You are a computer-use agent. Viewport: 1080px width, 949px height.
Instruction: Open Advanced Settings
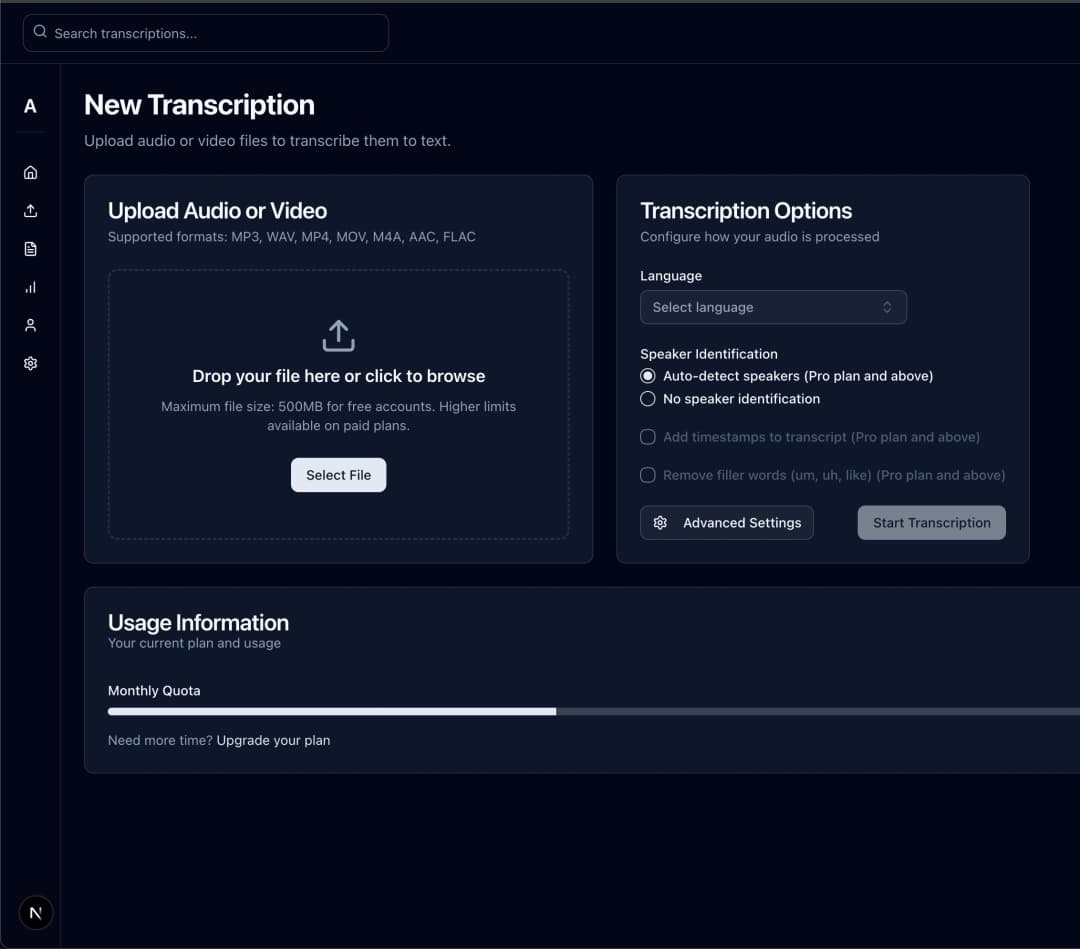[726, 523]
